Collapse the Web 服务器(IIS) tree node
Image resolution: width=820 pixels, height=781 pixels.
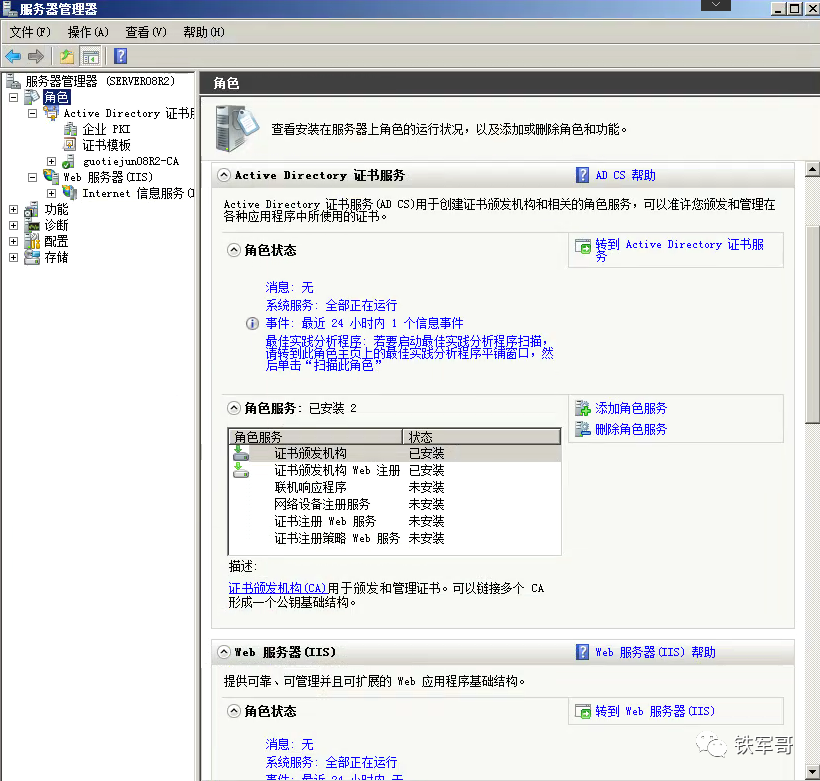[32, 177]
